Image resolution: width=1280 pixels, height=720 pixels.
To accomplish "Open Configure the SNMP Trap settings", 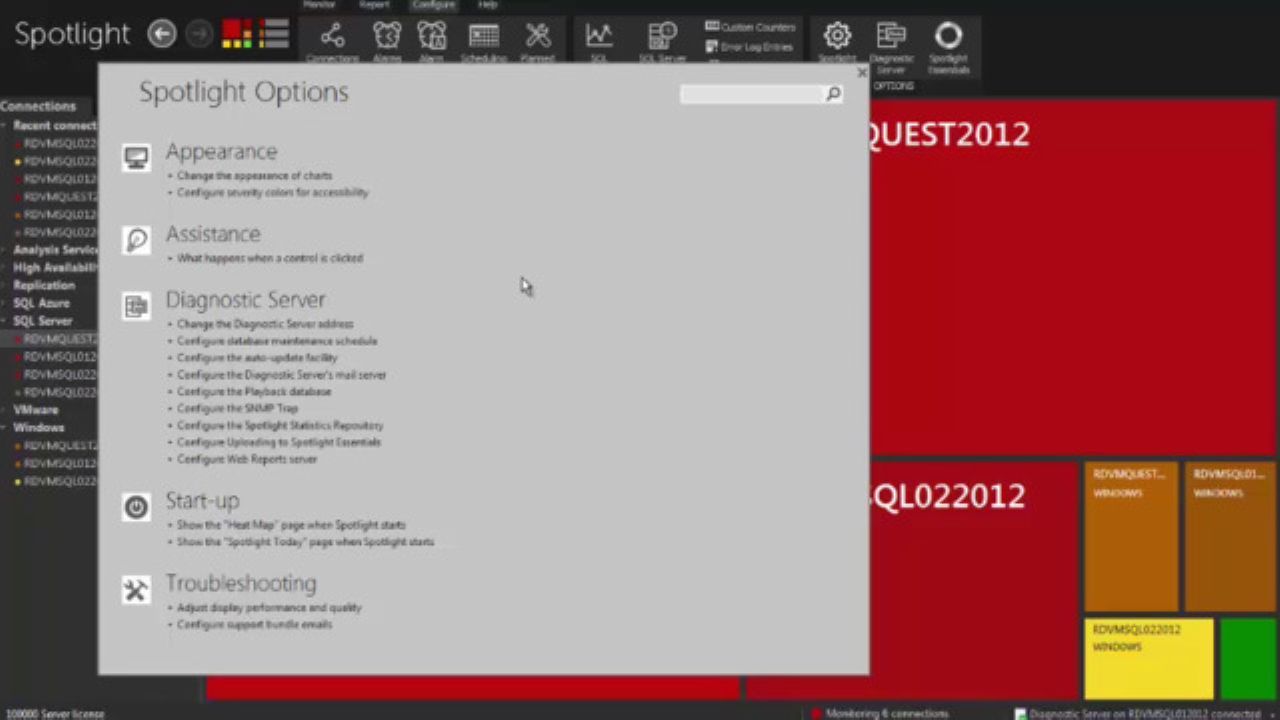I will point(237,408).
